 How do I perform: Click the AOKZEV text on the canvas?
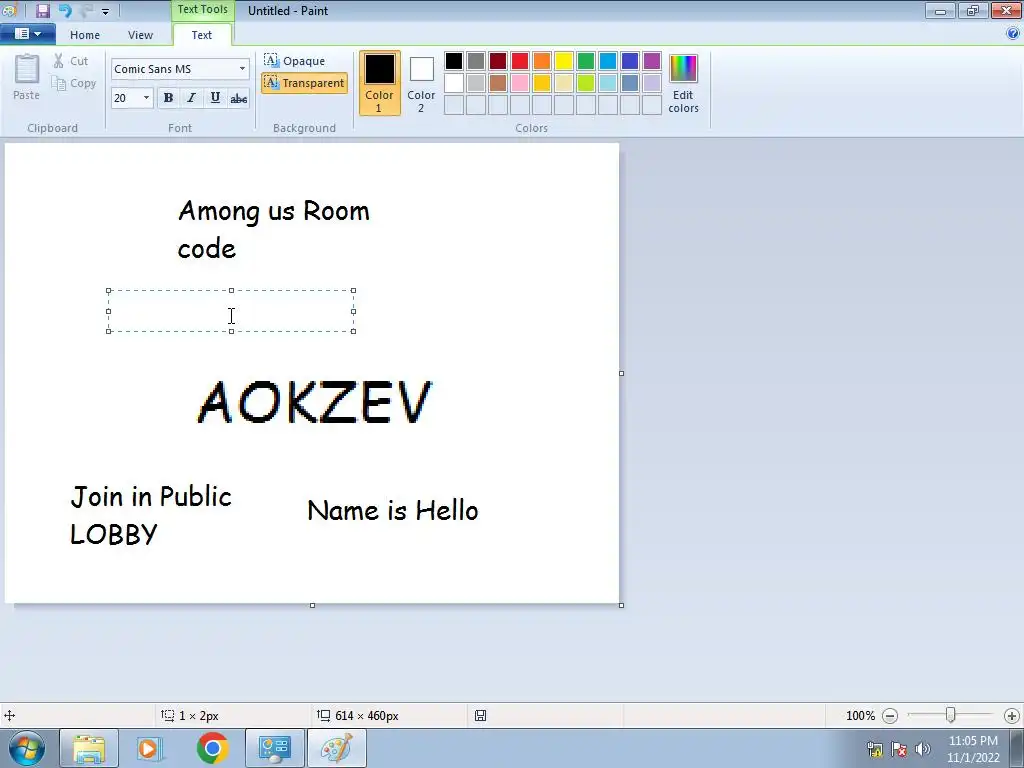(x=314, y=402)
